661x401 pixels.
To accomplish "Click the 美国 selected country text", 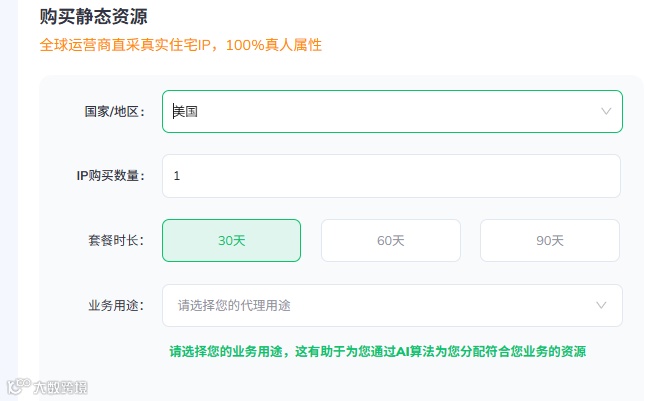I will (x=186, y=112).
